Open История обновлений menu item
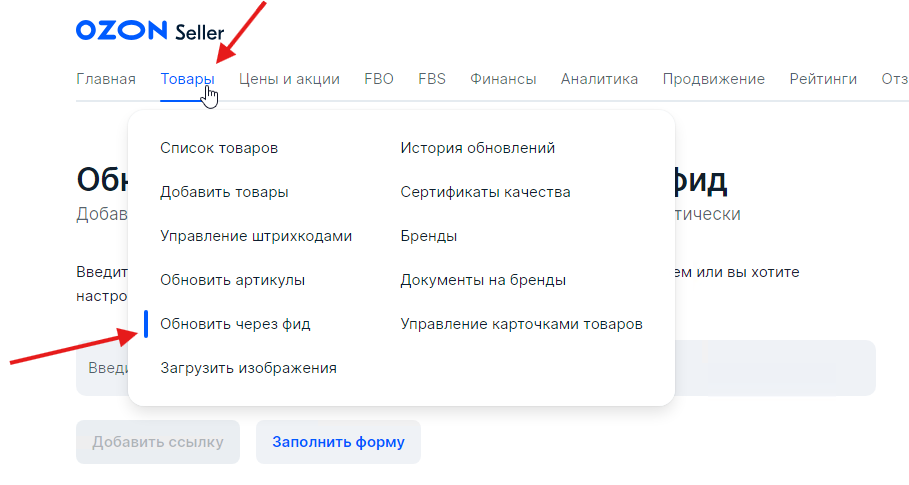The image size is (909, 485). 478,148
